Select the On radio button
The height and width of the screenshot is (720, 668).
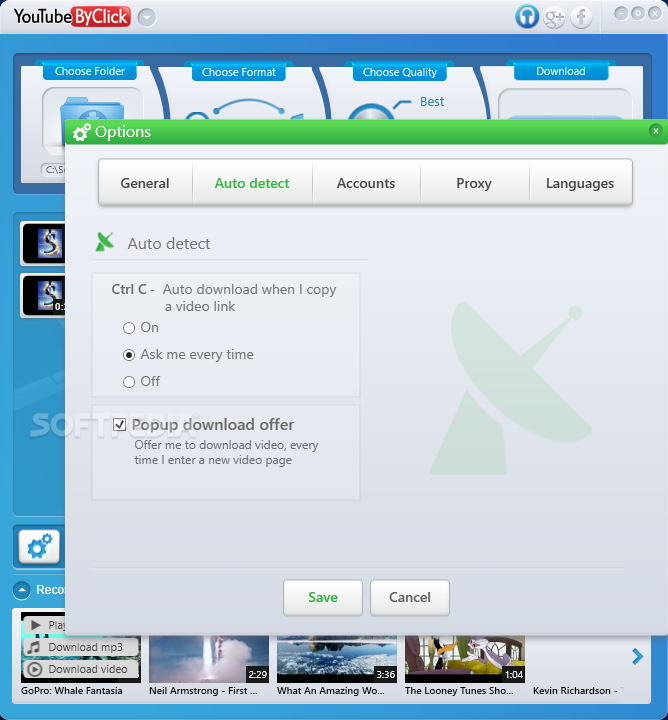129,328
